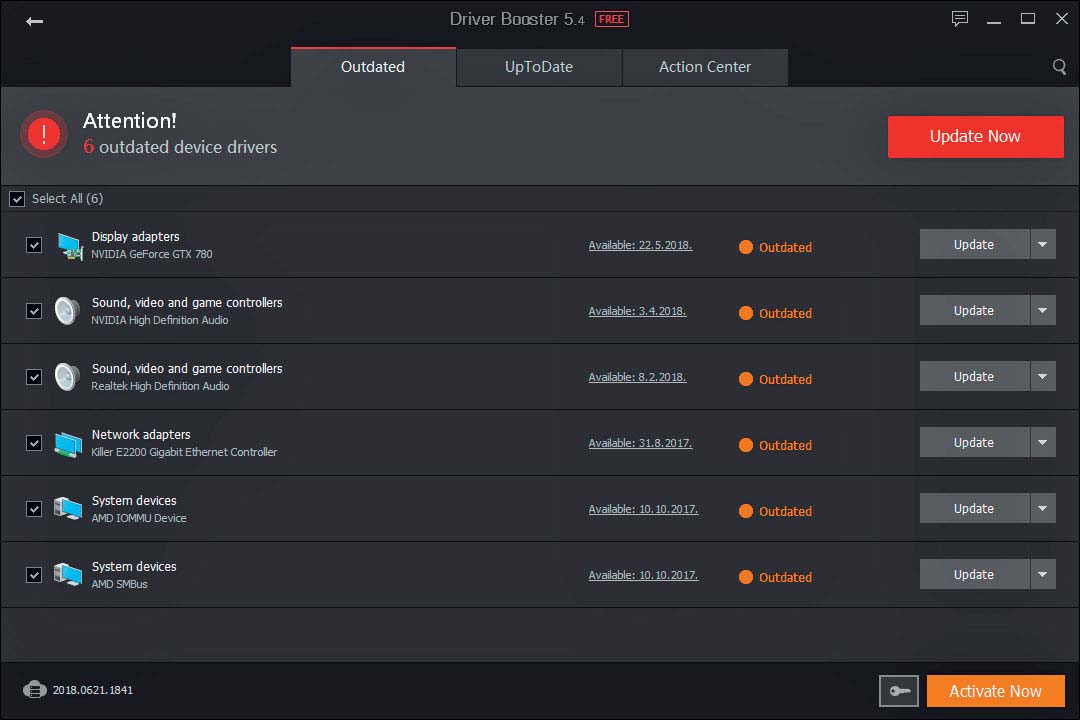Click the AMD SMBus system device icon
This screenshot has height=720, width=1080.
click(68, 575)
